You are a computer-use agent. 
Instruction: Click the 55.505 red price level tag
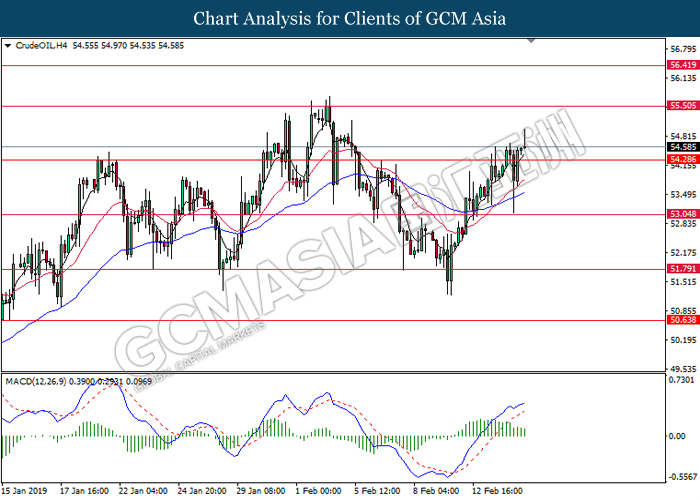tap(683, 105)
